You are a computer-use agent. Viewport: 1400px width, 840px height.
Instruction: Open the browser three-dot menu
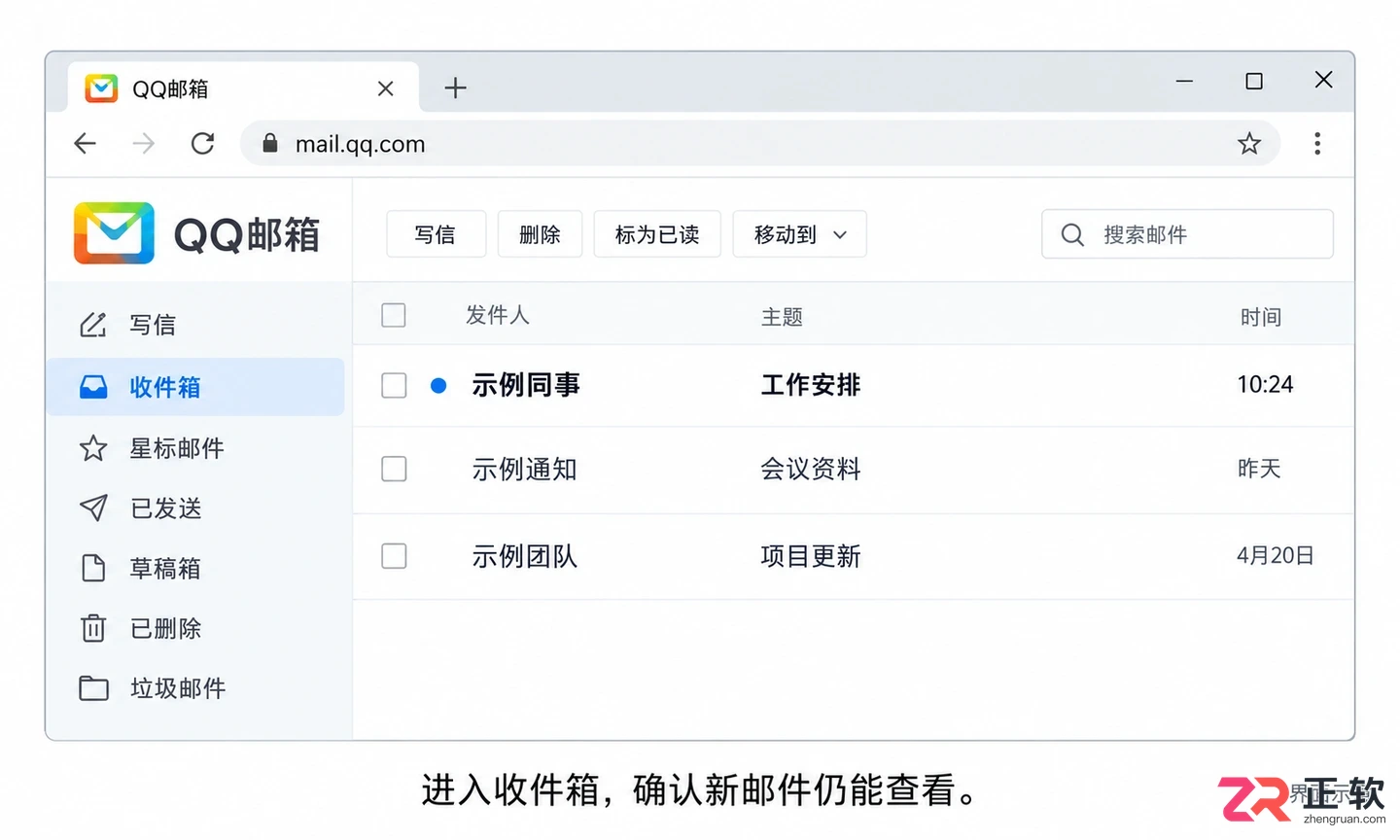coord(1317,144)
